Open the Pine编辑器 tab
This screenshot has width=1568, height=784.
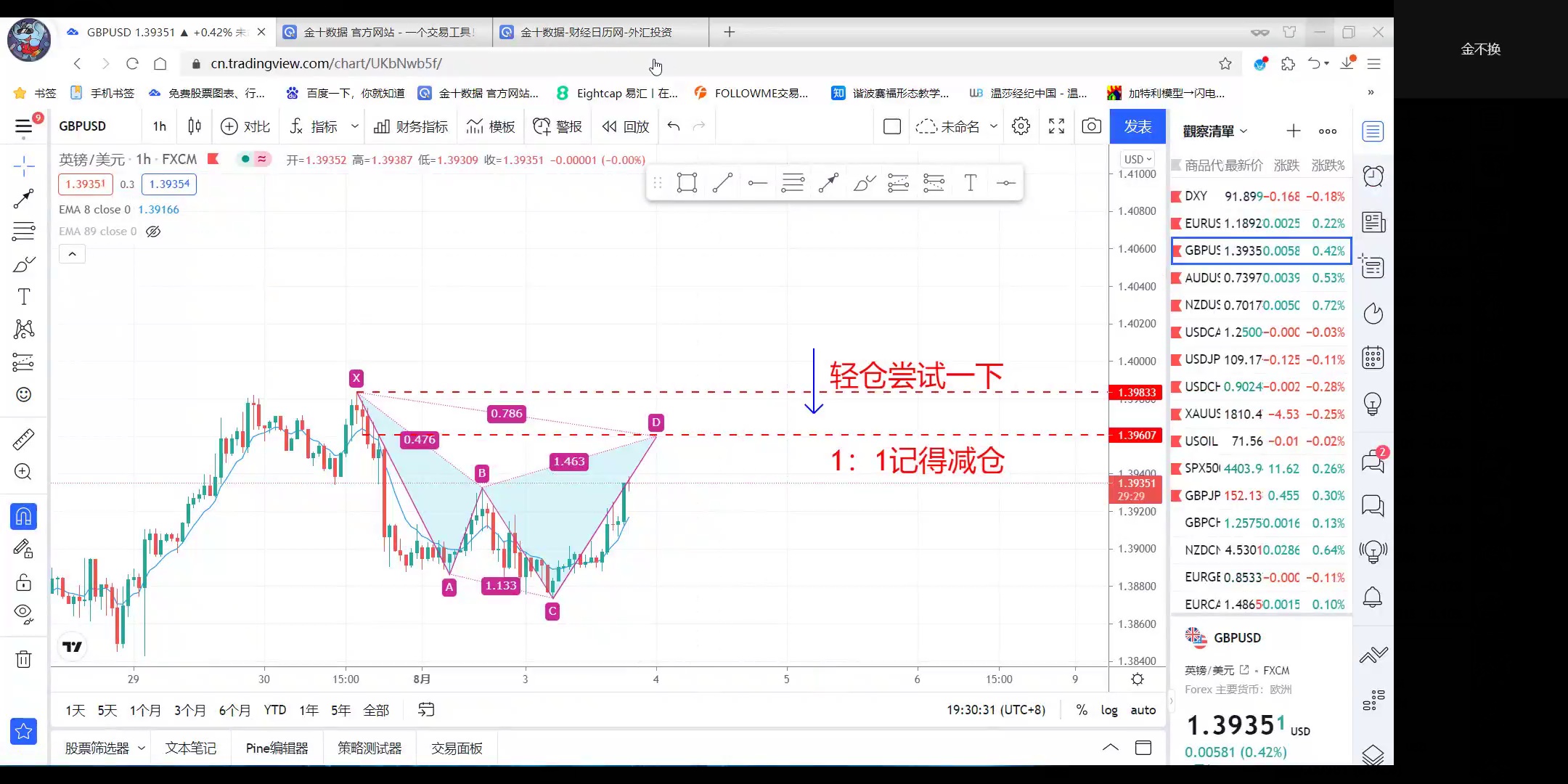[277, 748]
